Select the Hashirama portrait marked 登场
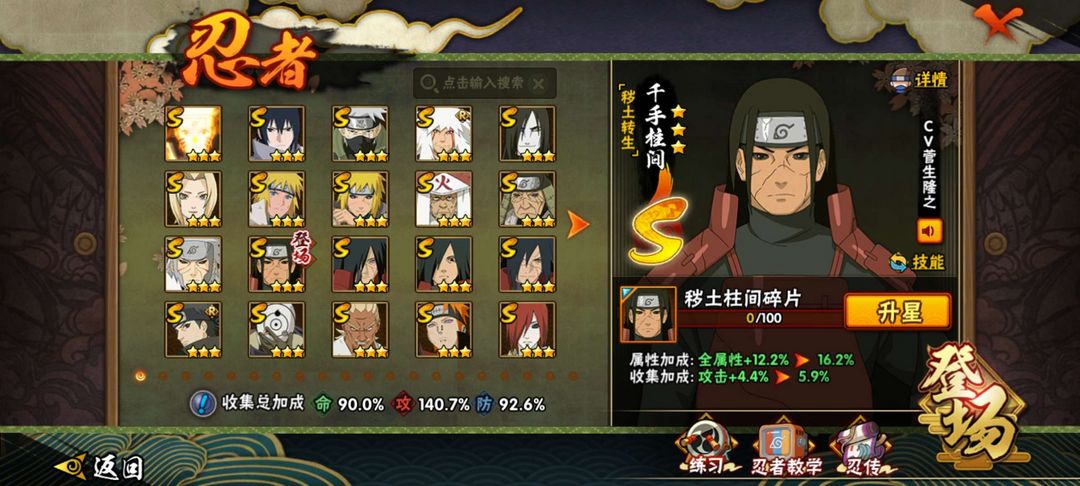Screen dimensions: 1080x486 (x=277, y=264)
